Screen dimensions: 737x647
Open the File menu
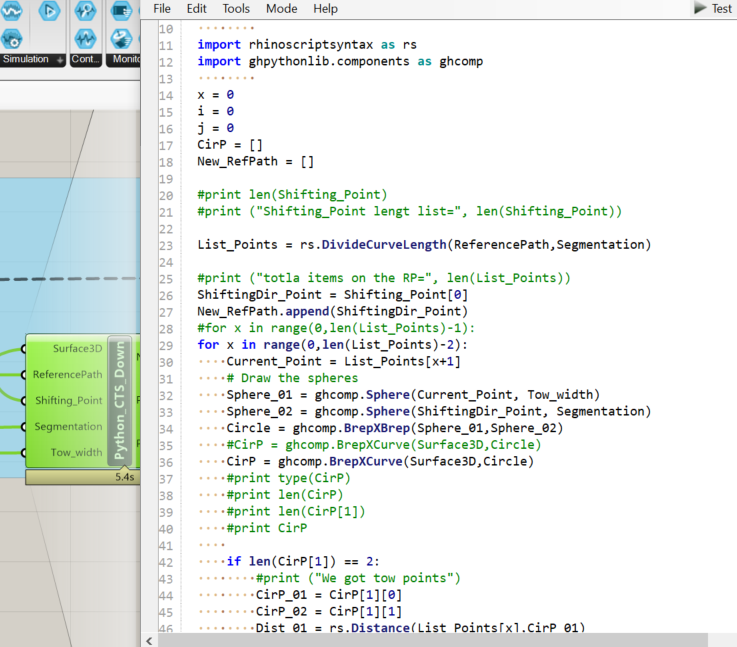click(x=162, y=8)
